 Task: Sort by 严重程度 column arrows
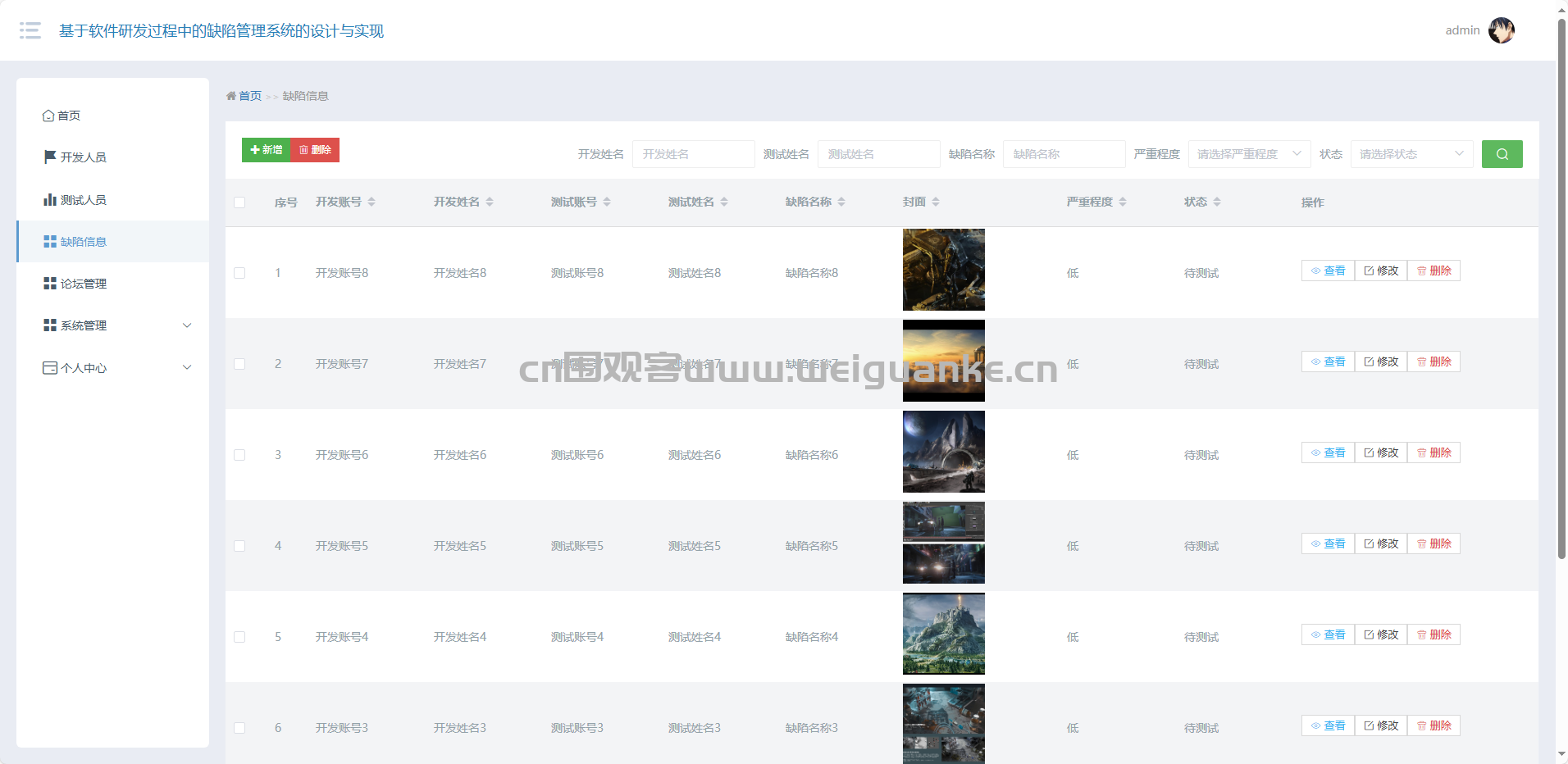click(1123, 202)
